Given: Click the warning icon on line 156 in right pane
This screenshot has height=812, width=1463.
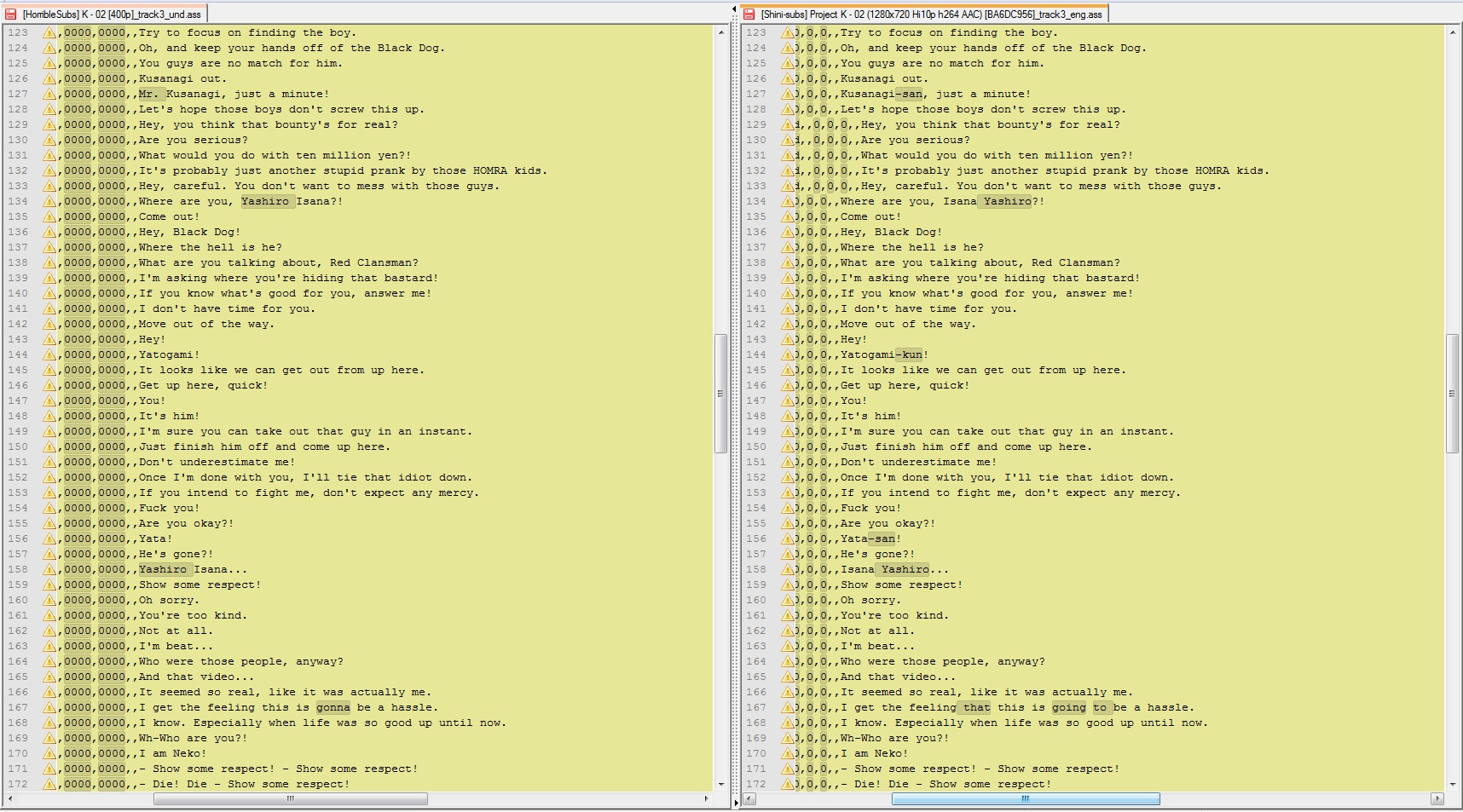Looking at the screenshot, I should tap(788, 539).
